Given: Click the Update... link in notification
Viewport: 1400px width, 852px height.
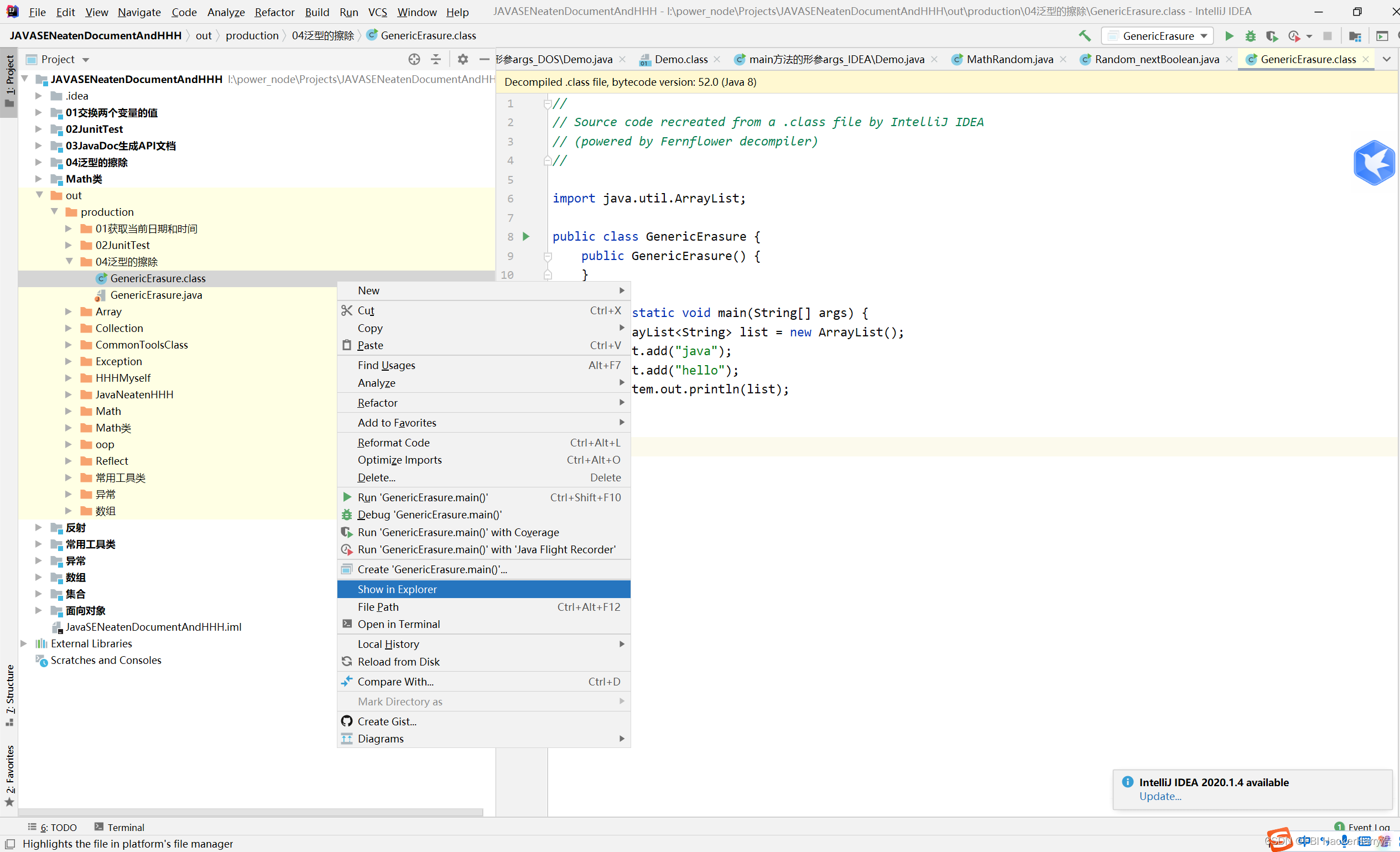Looking at the screenshot, I should [x=1159, y=796].
